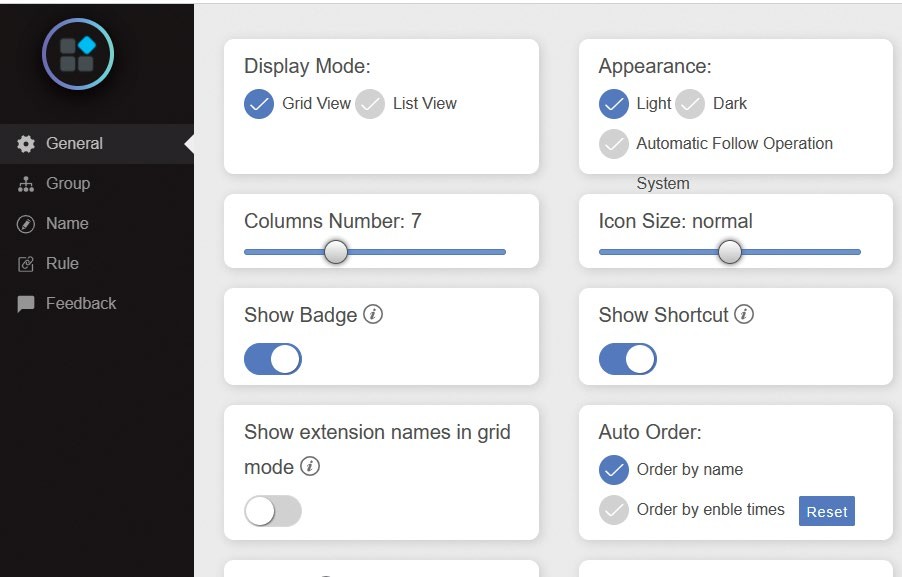The height and width of the screenshot is (577, 902).
Task: Click the Reset button
Action: point(827,511)
